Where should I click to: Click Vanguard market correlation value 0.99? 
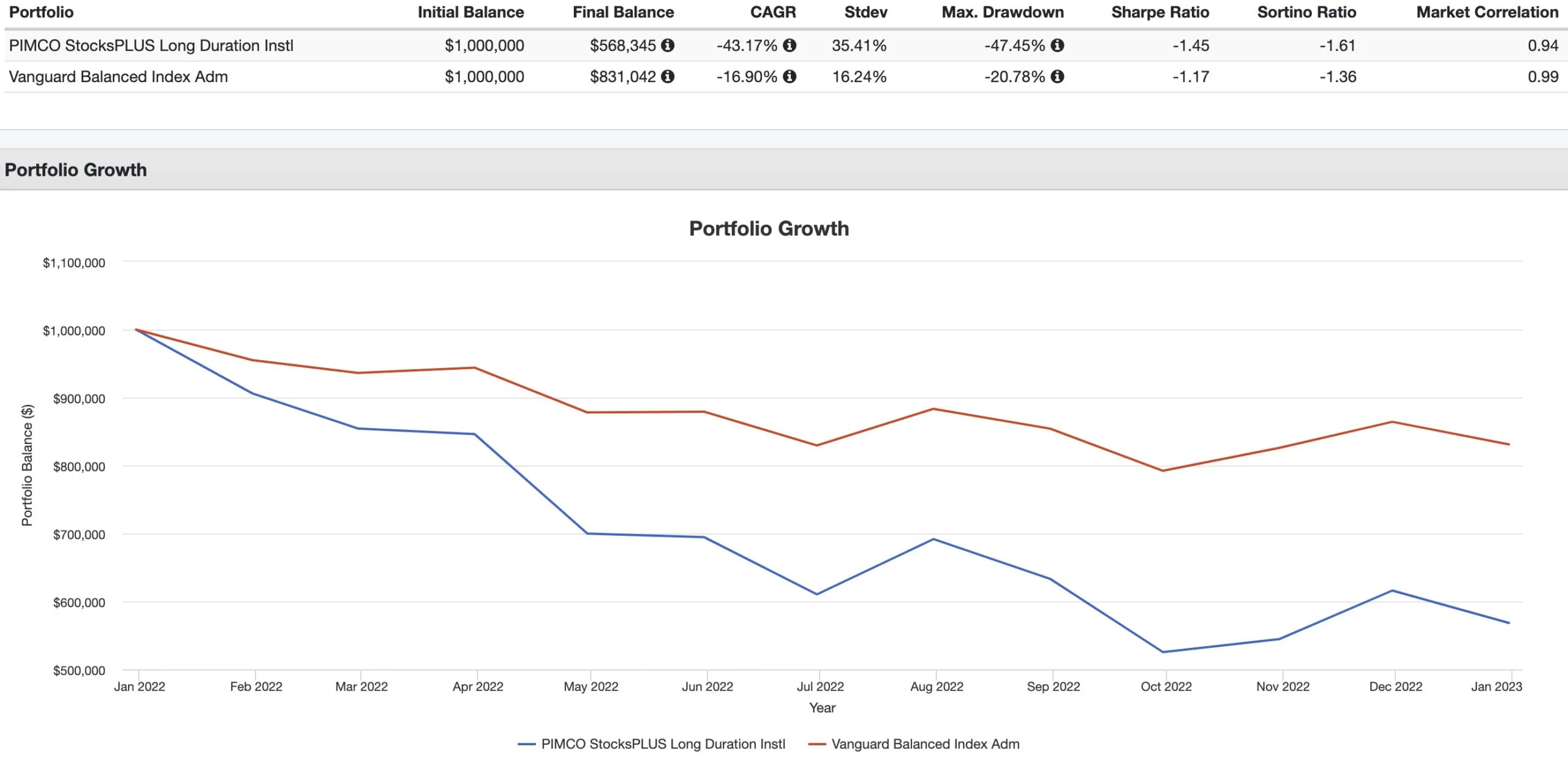pos(1543,77)
